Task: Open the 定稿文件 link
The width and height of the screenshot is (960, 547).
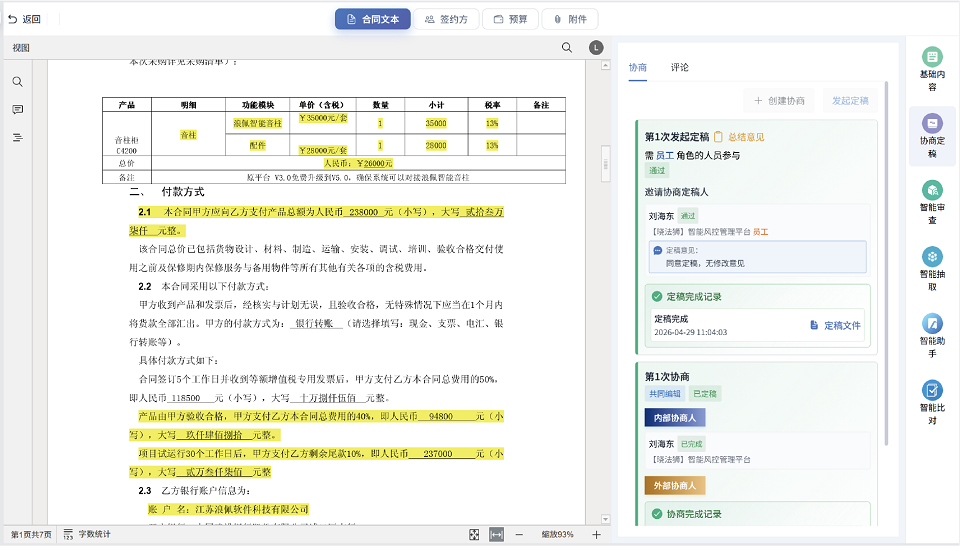Action: click(x=835, y=325)
